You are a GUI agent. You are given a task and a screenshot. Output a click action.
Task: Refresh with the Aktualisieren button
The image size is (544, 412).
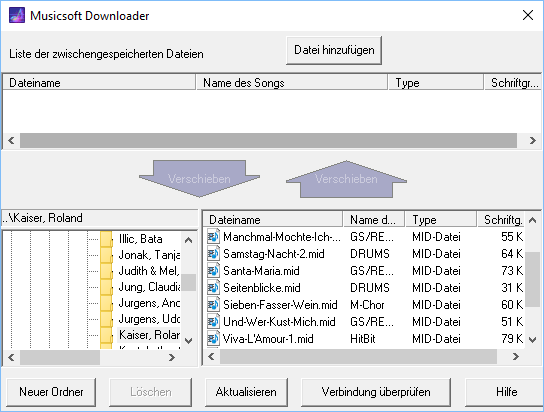[246, 392]
